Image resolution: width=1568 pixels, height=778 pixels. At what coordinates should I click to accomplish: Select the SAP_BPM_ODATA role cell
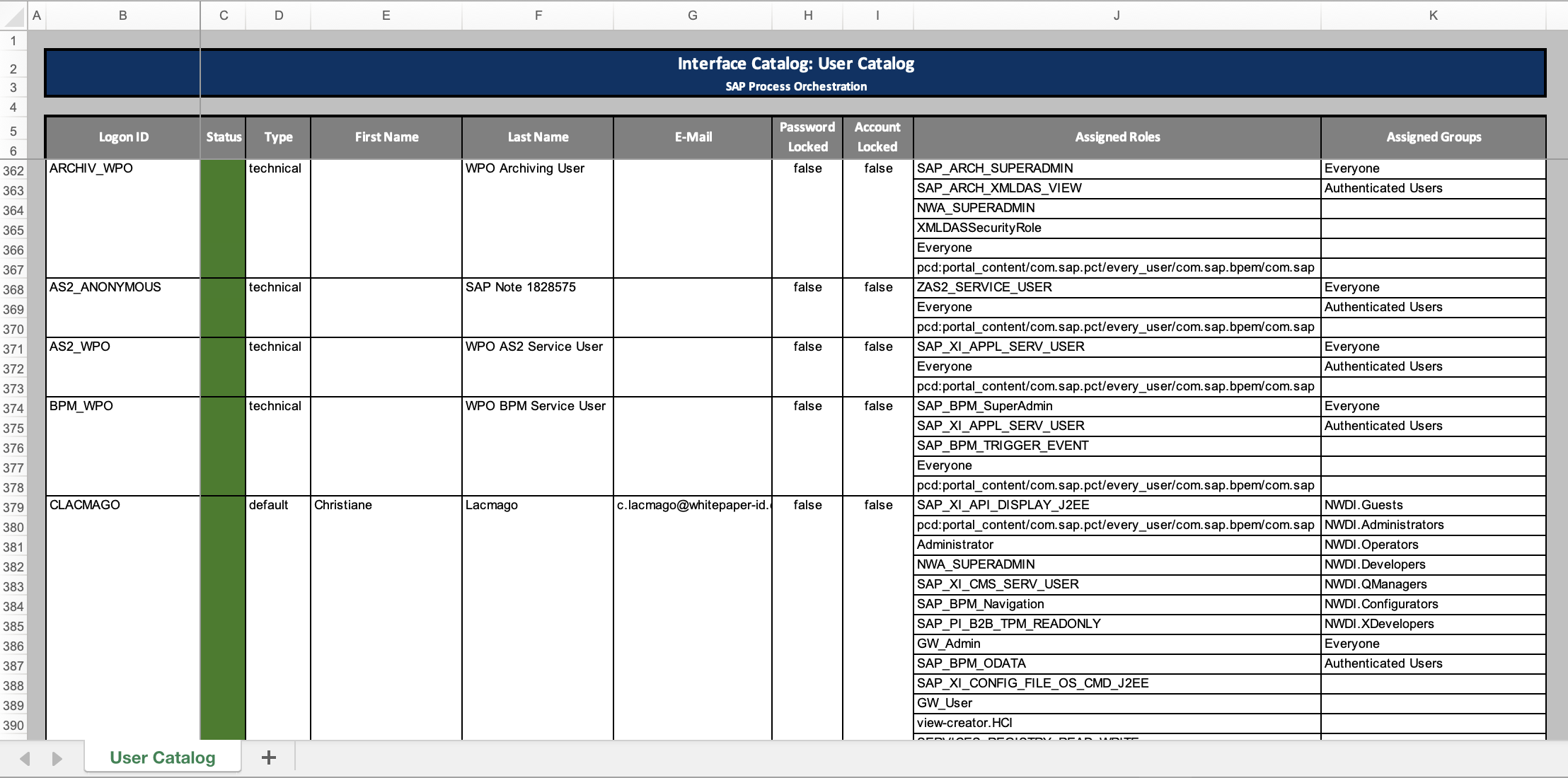pyautogui.click(x=1117, y=663)
